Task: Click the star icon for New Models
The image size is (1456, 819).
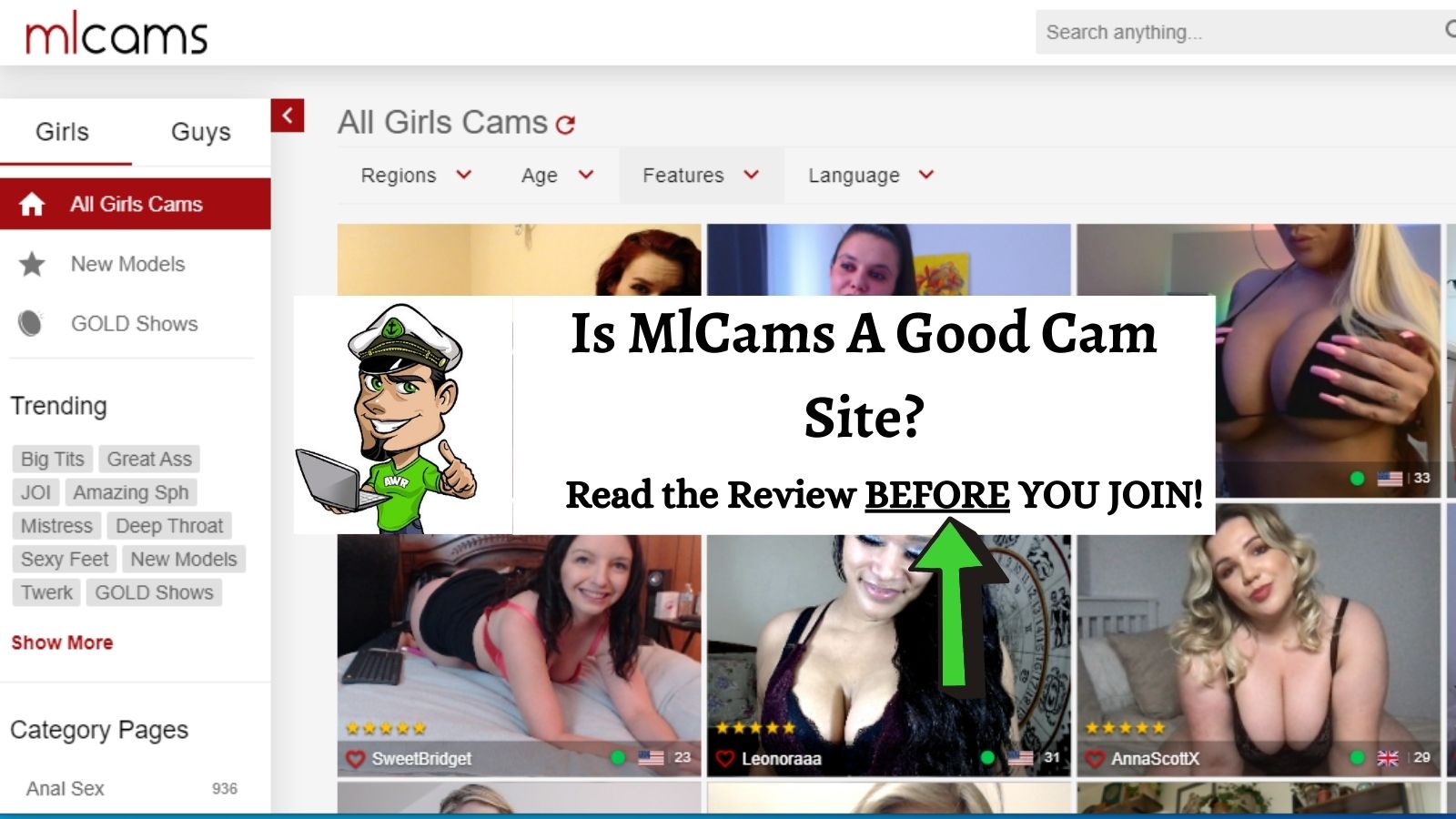Action: (32, 264)
